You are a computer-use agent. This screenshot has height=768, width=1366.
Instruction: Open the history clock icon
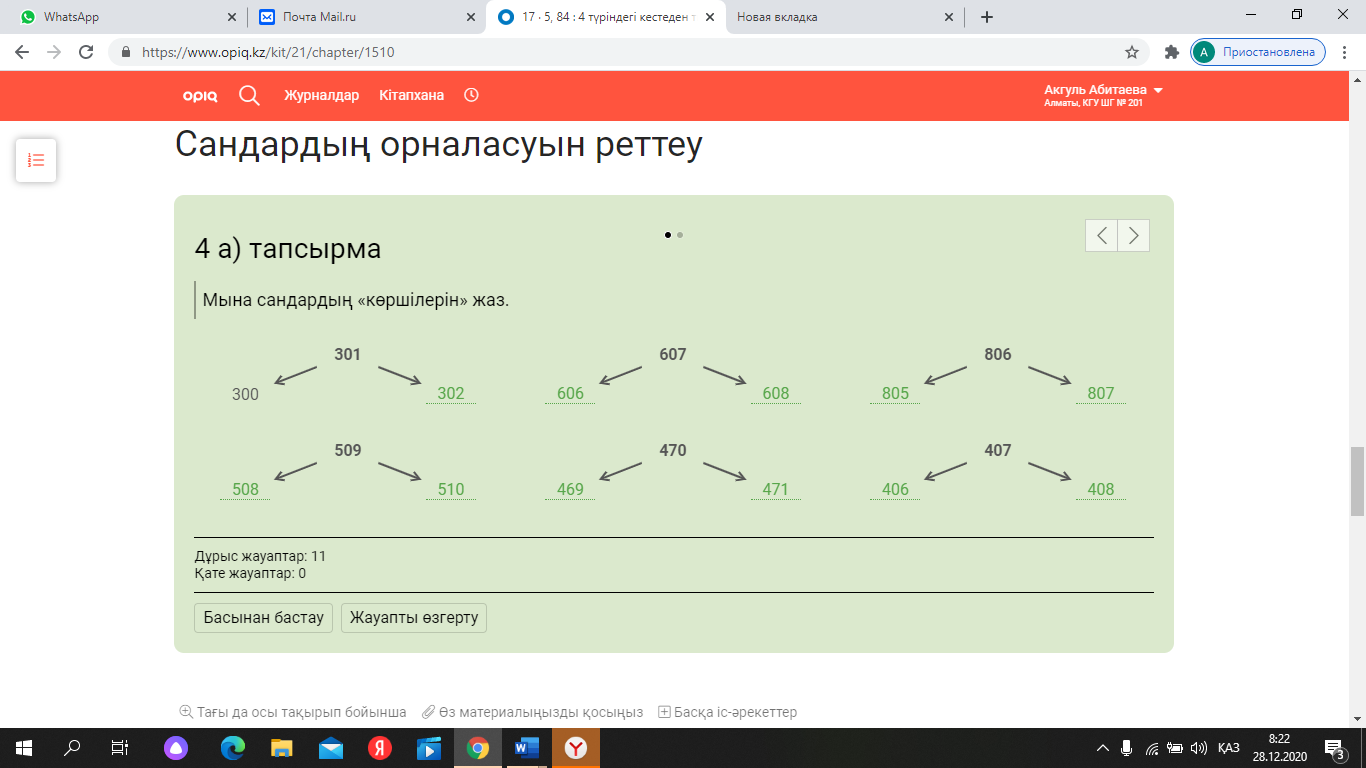tap(471, 95)
